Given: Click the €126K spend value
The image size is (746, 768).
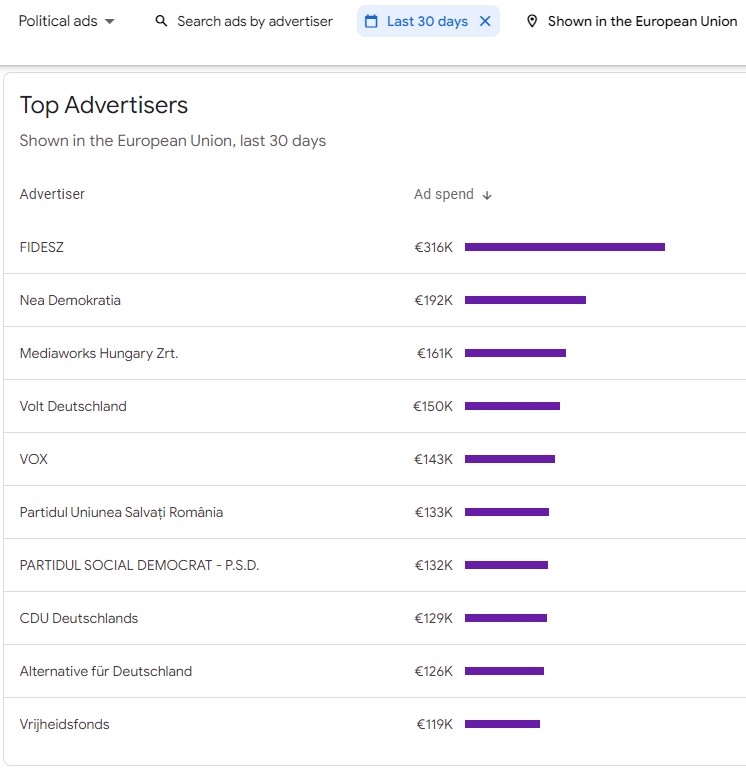Looking at the screenshot, I should point(433,671).
